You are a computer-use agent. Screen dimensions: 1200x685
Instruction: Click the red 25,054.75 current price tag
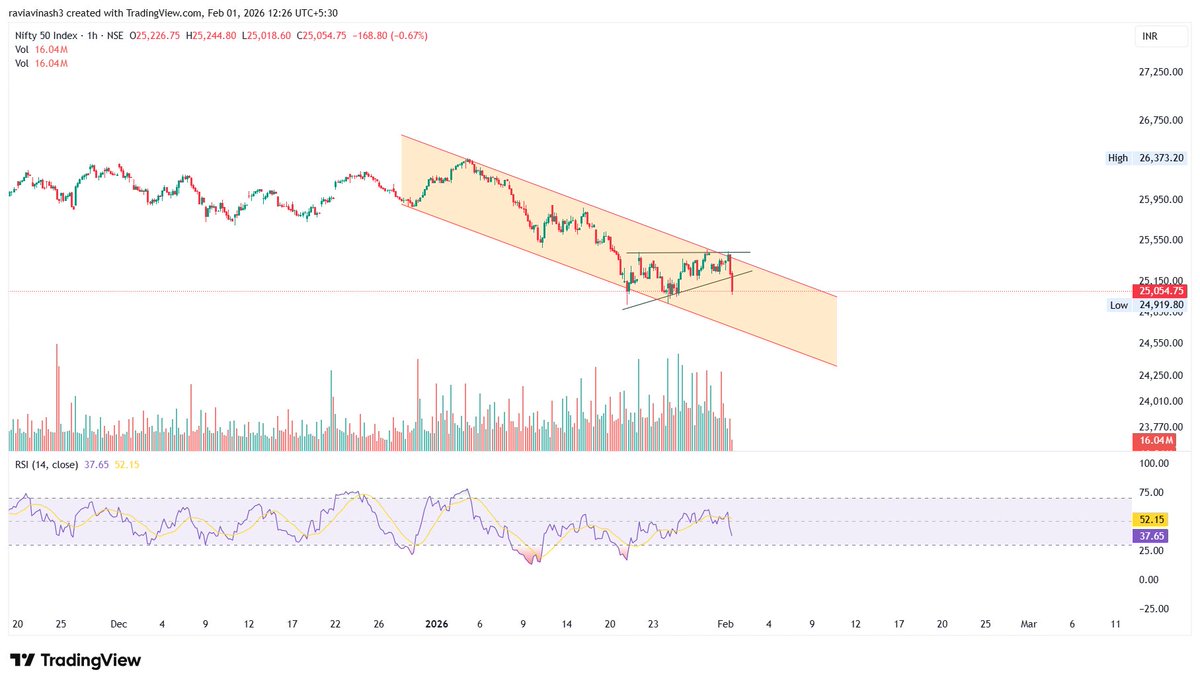(x=1159, y=291)
